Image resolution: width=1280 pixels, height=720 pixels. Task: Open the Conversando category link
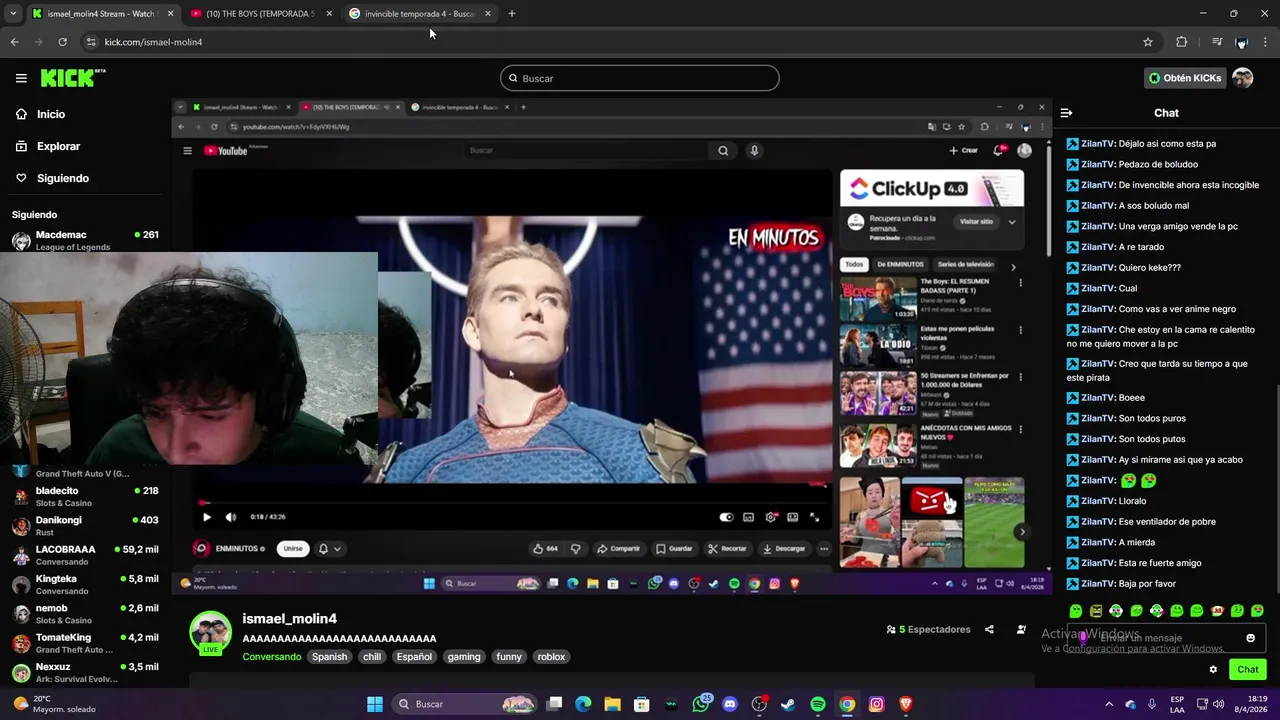[271, 657]
